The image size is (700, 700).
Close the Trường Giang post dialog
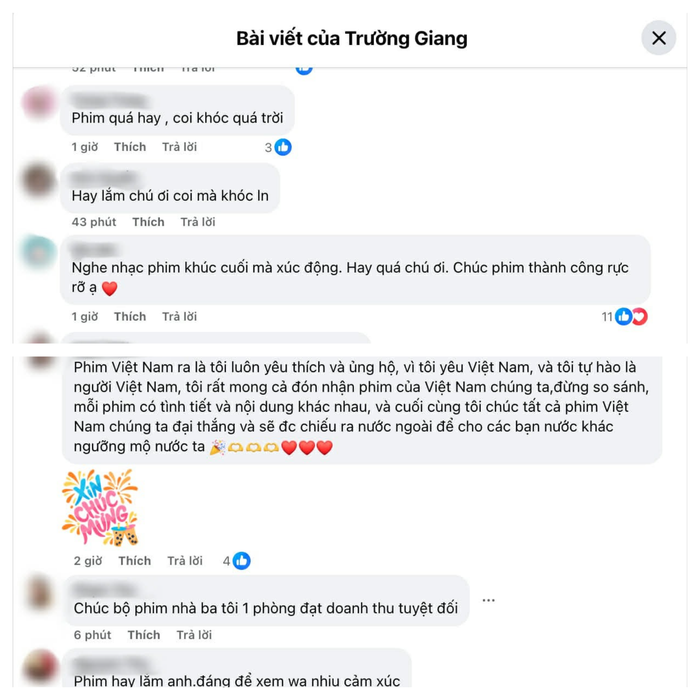pyautogui.click(x=658, y=38)
